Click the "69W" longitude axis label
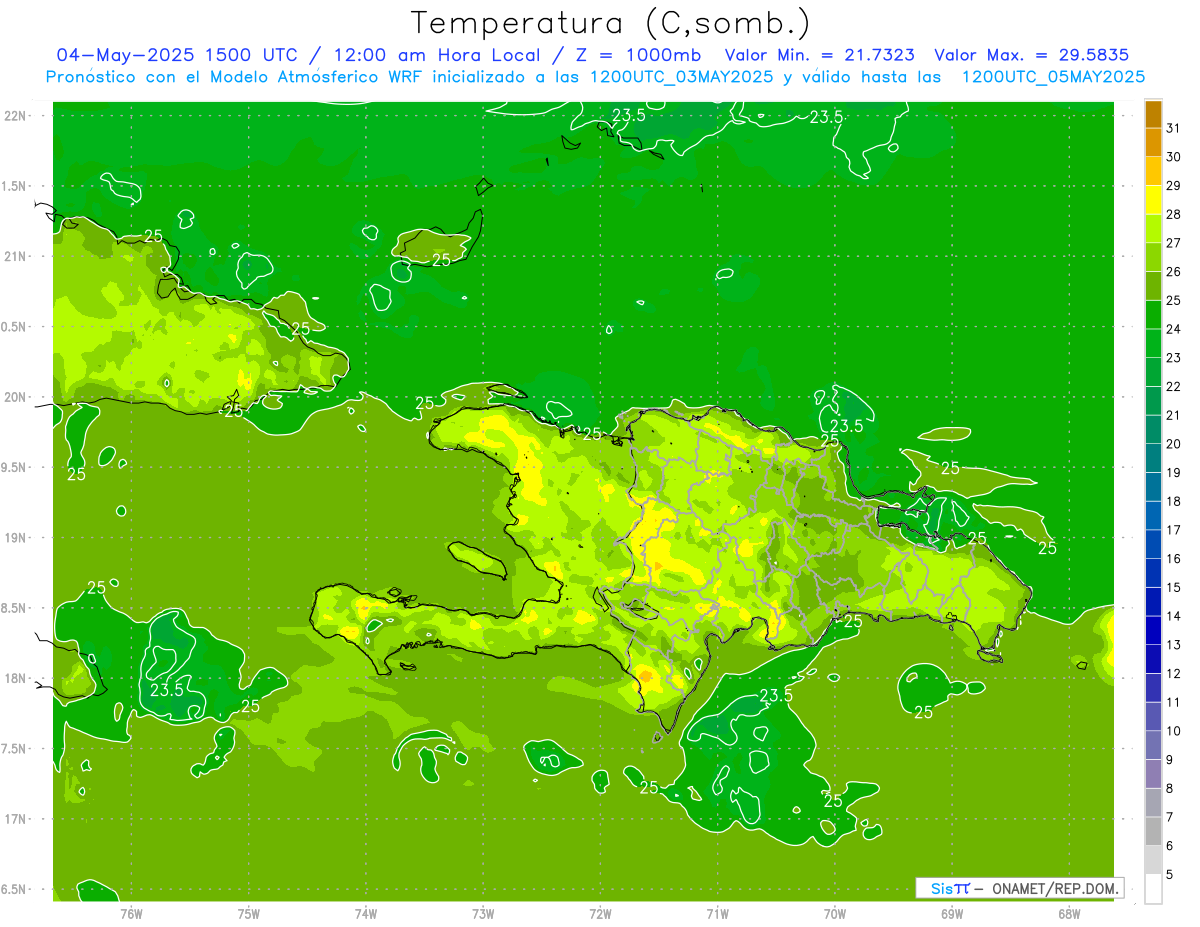1200x927 pixels. [x=951, y=914]
